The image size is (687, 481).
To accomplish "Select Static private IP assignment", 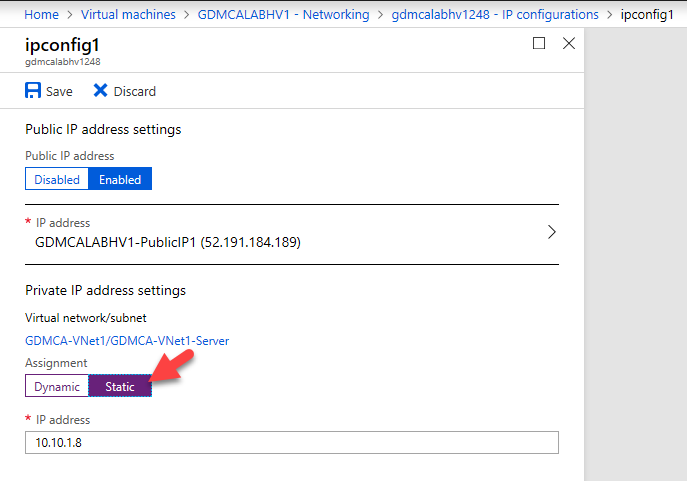I will 120,386.
